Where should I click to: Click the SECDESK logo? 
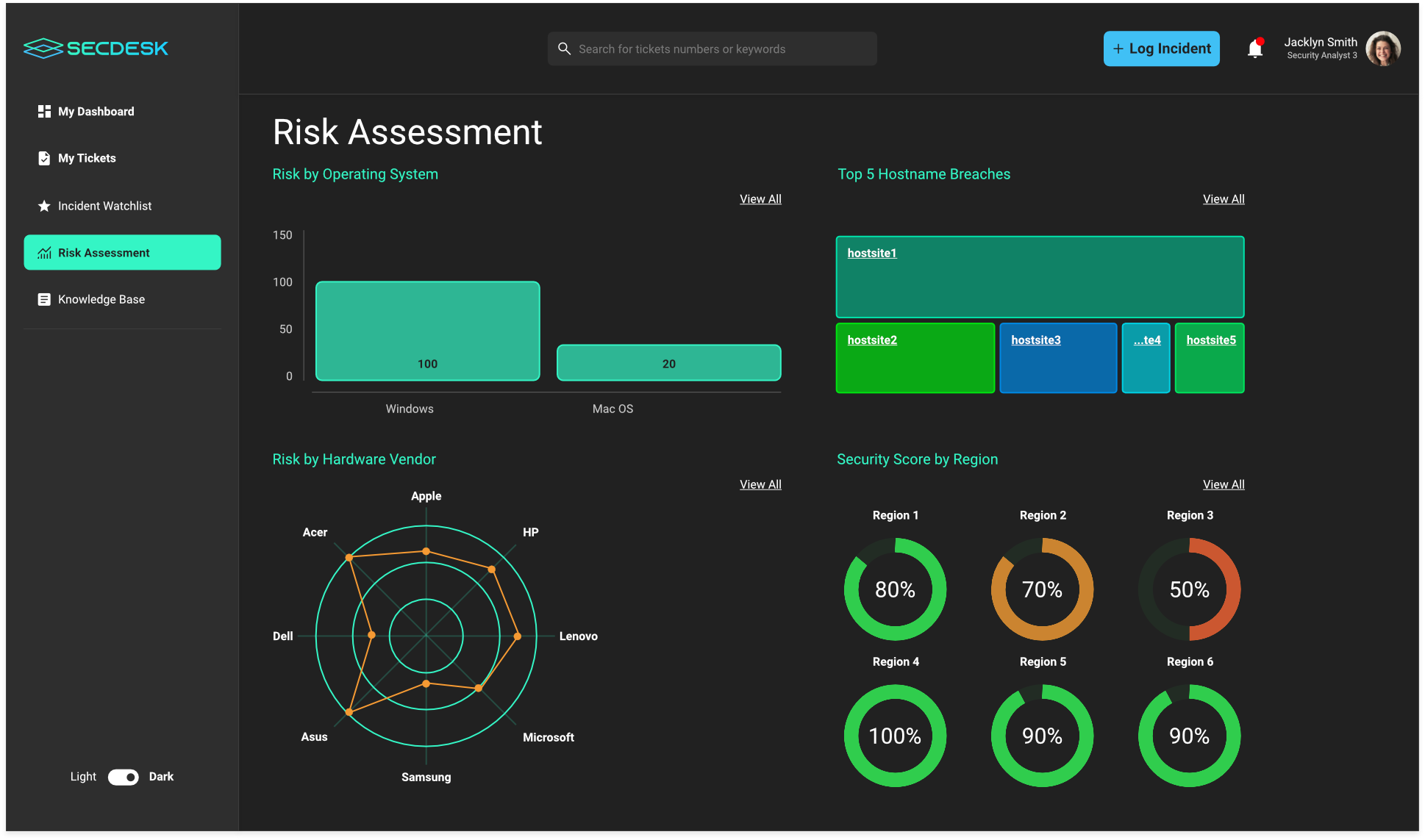tap(96, 49)
